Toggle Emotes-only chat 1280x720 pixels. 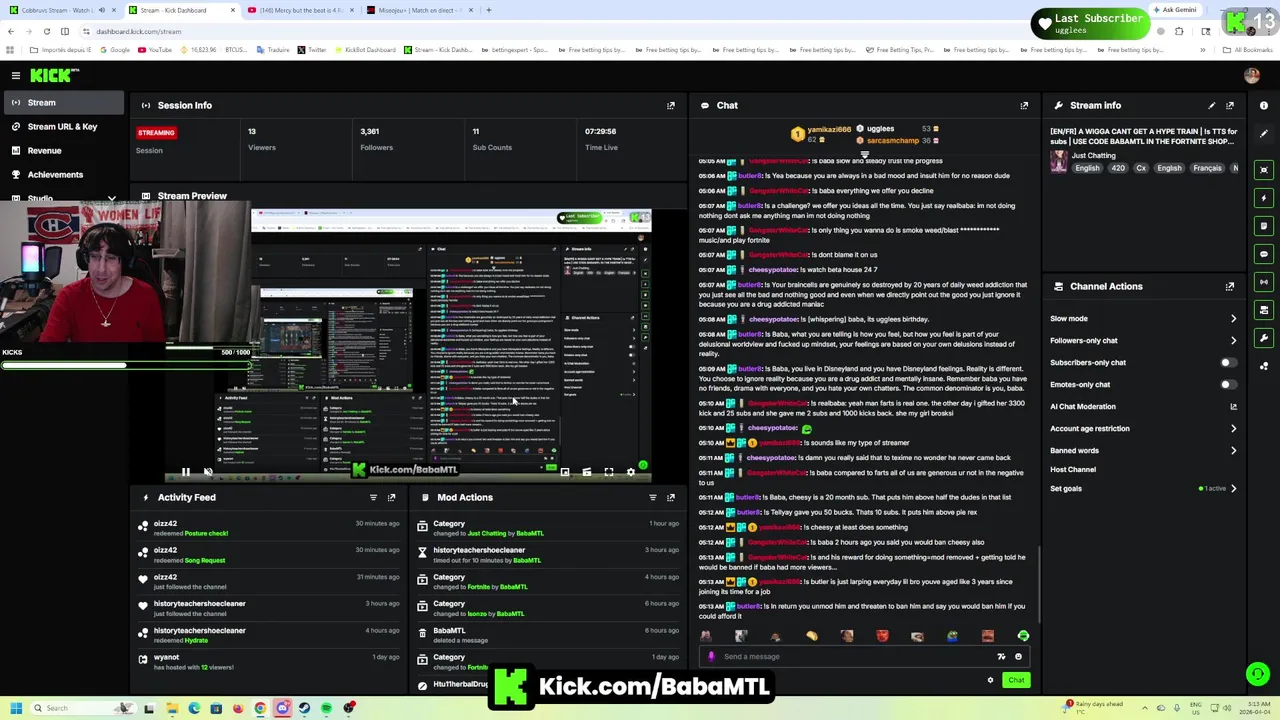1228,385
